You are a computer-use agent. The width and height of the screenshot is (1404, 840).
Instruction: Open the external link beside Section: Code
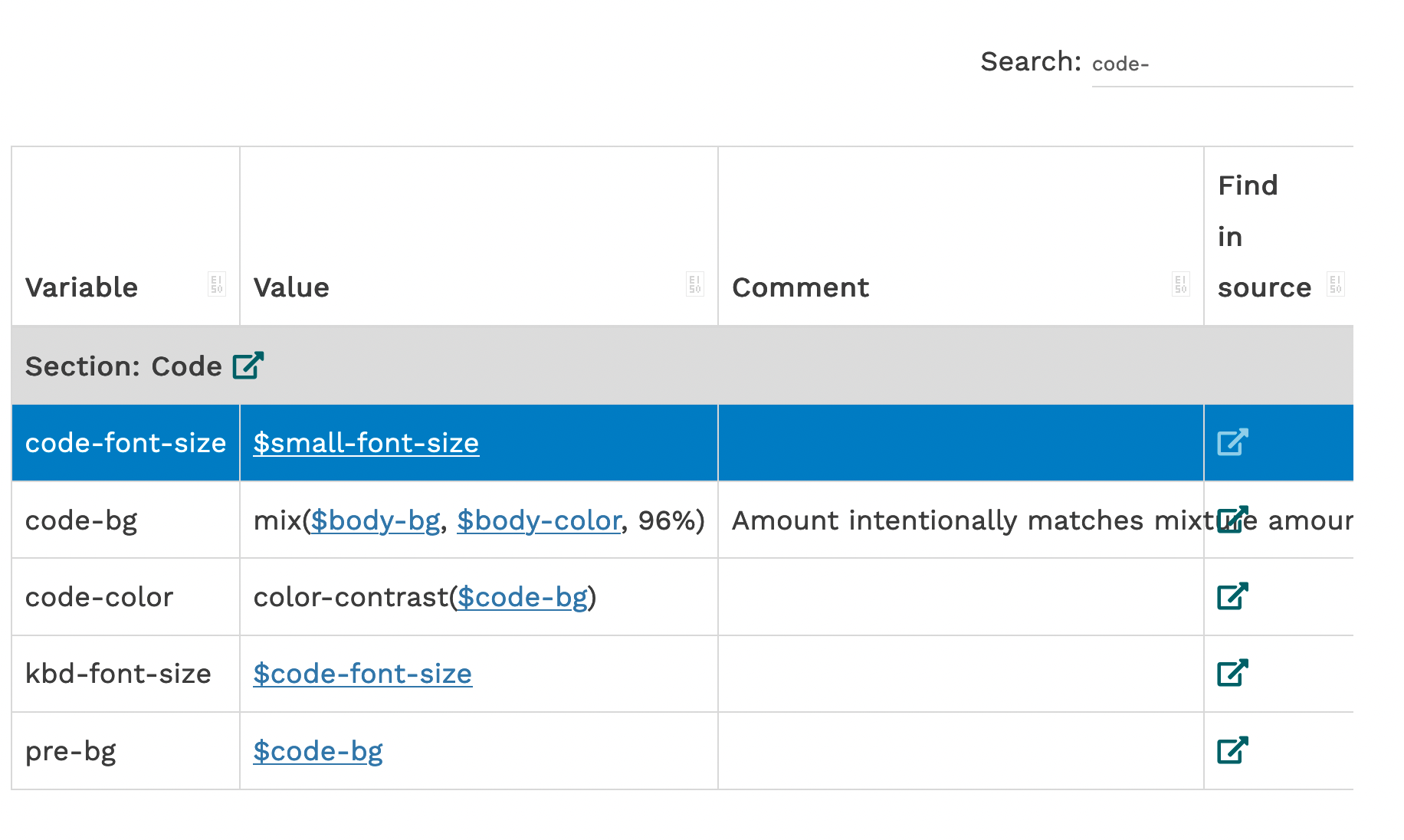pyautogui.click(x=247, y=366)
